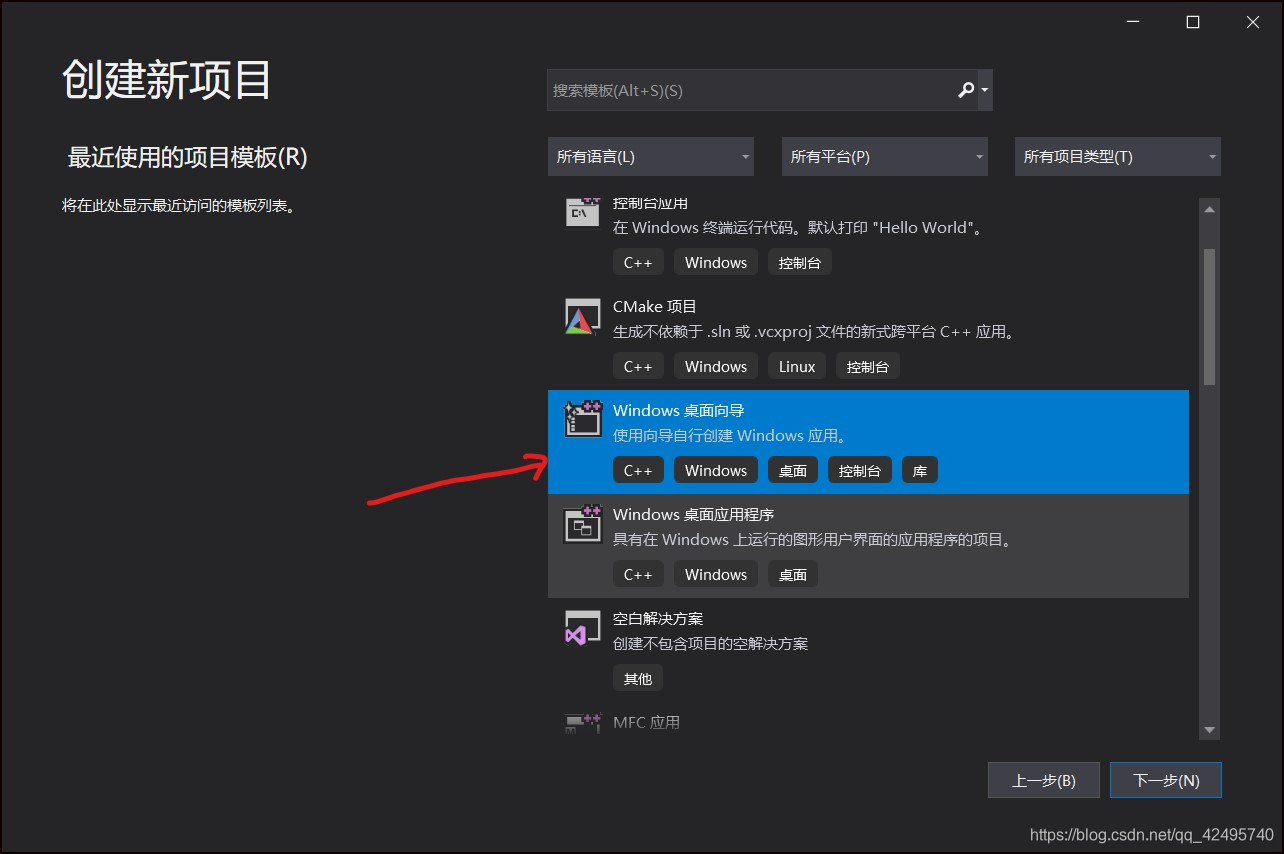This screenshot has height=854, width=1284.
Task: Click the 桌面 tag on Windows 桌面应用程序
Action: point(793,575)
